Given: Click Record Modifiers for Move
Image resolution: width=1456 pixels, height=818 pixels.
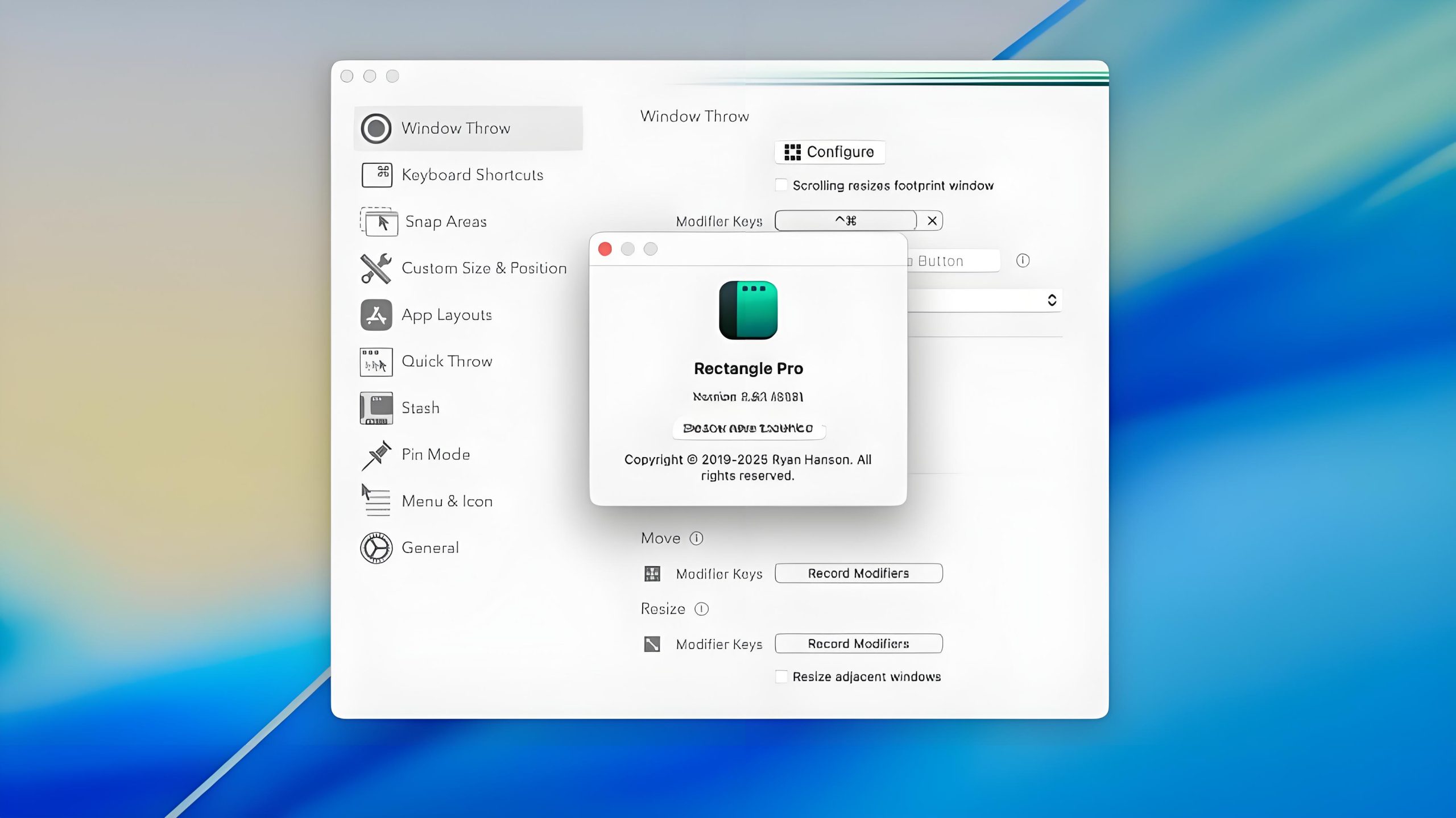Looking at the screenshot, I should (x=858, y=573).
